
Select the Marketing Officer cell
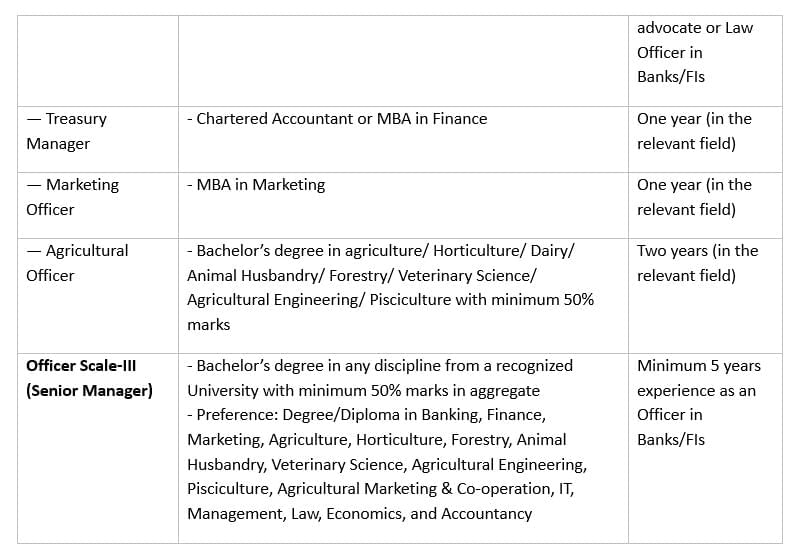click(72, 197)
